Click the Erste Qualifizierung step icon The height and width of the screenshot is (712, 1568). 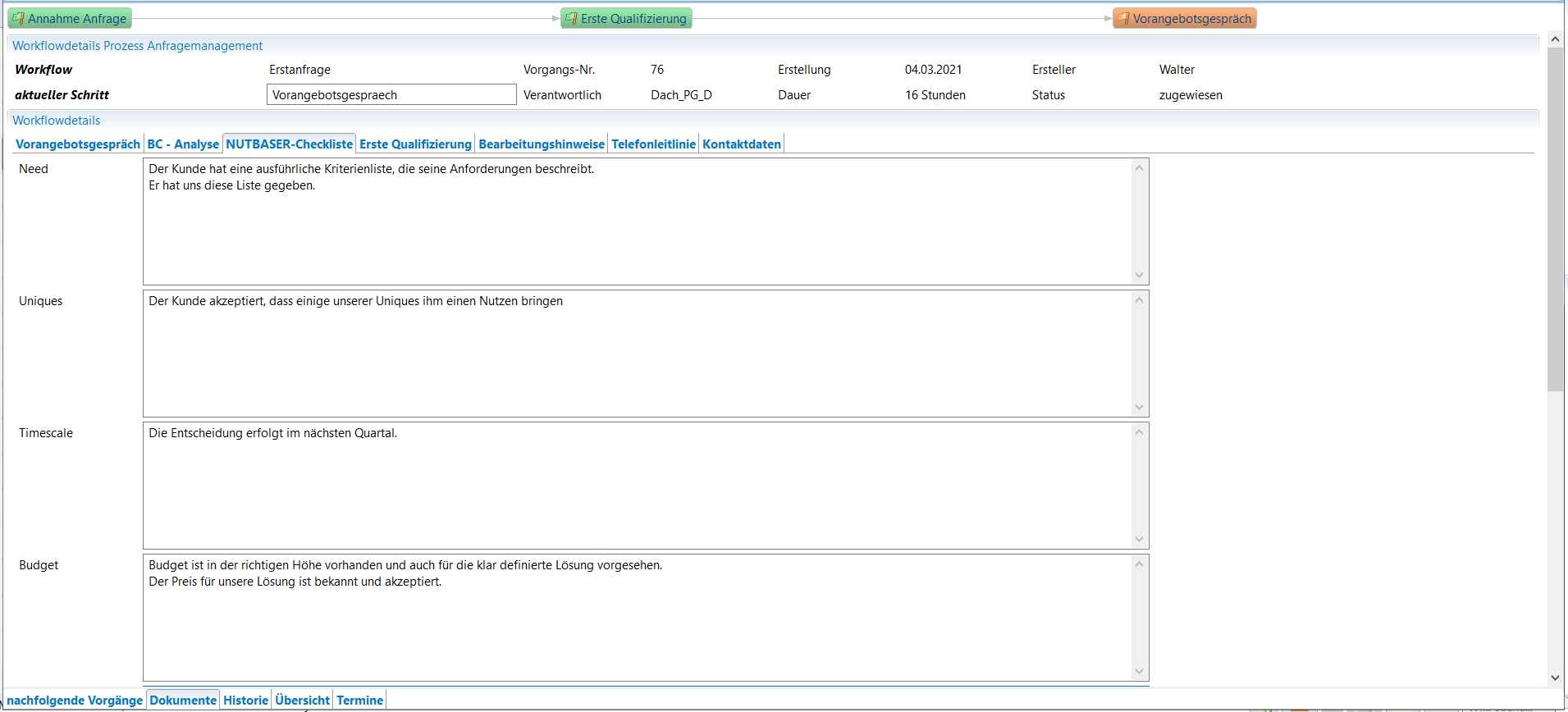[x=571, y=19]
